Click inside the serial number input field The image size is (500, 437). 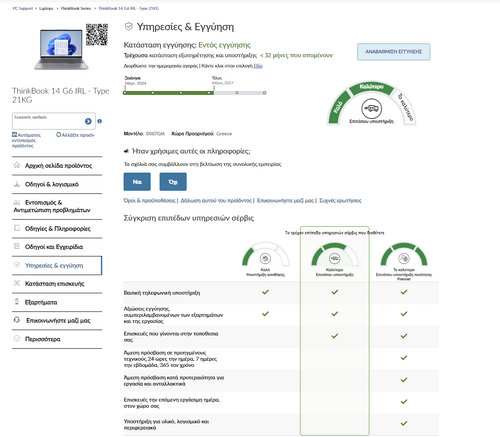(x=48, y=121)
